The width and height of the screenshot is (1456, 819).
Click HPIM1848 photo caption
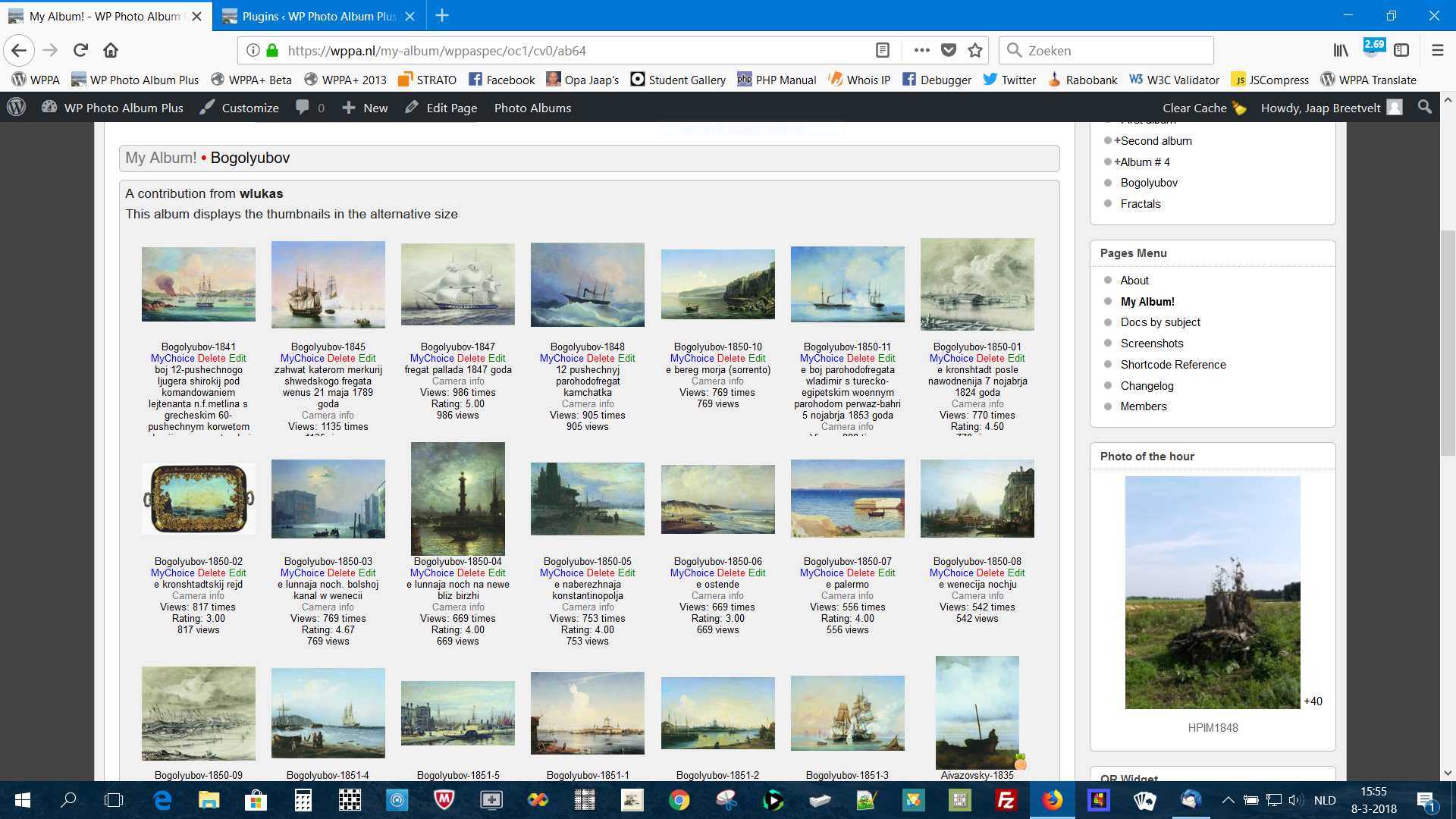(x=1213, y=728)
